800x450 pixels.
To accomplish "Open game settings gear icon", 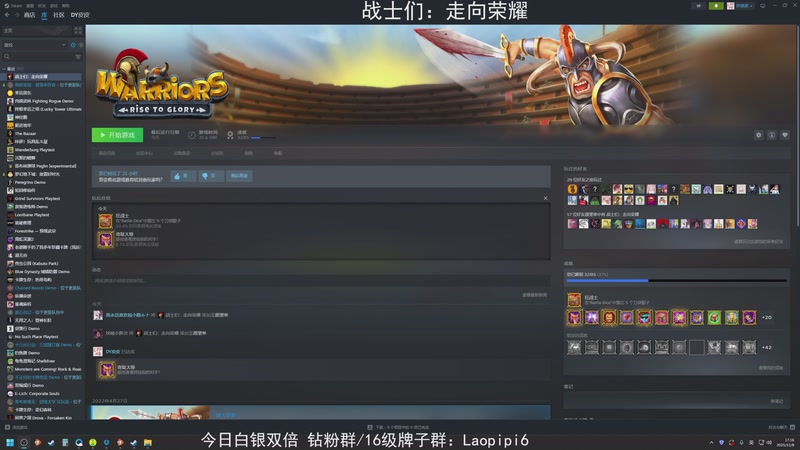I will coord(759,135).
